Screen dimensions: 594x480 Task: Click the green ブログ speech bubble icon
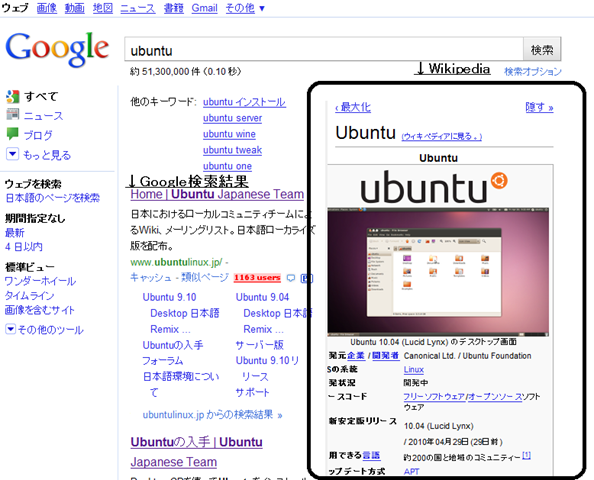tap(13, 134)
